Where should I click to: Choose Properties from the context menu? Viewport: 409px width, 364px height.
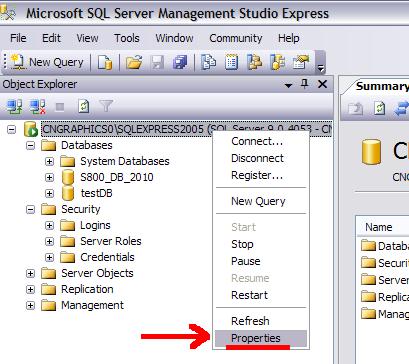[261, 338]
